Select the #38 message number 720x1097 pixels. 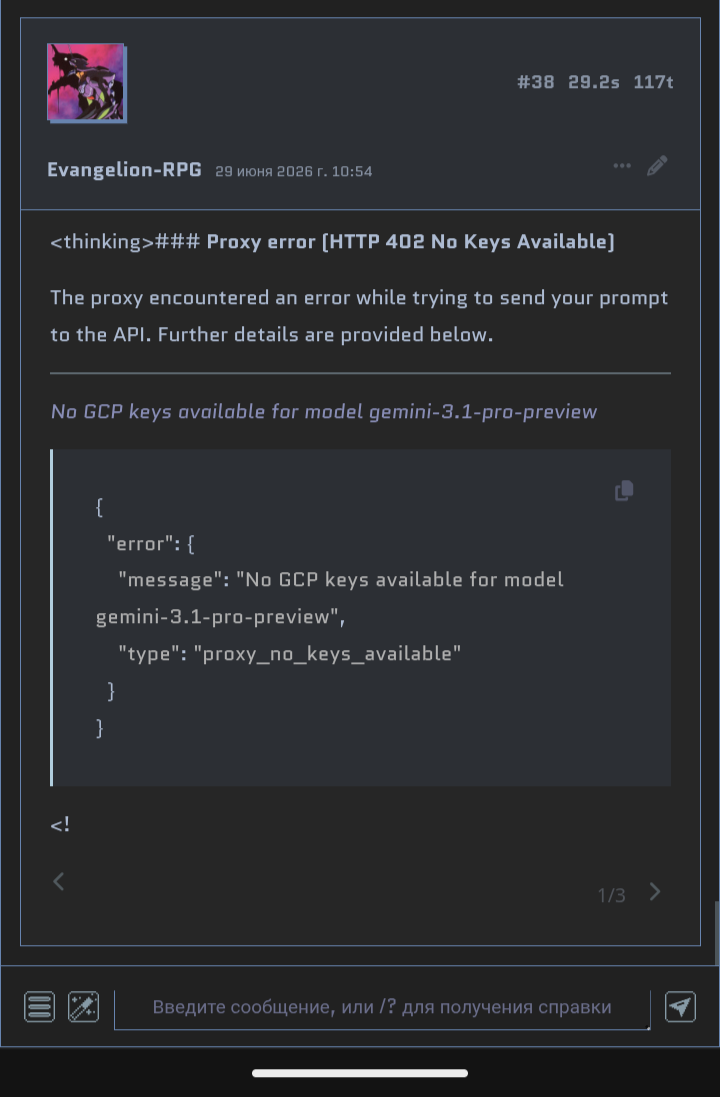coord(536,83)
